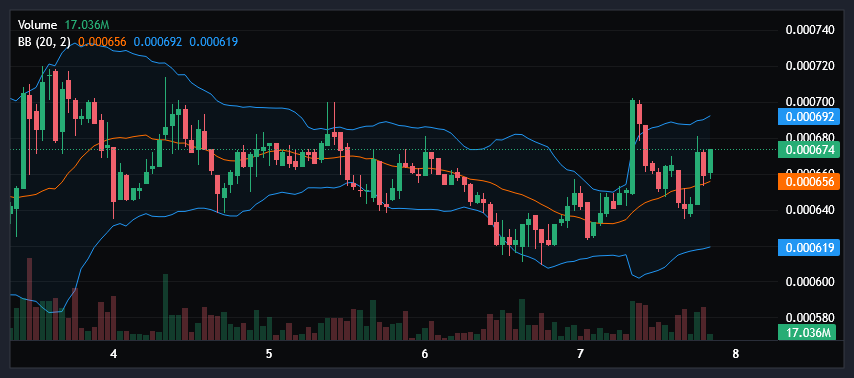Click the BB upper value 0.000692 in legend
Viewport: 854px width, 378px height.
(x=158, y=41)
